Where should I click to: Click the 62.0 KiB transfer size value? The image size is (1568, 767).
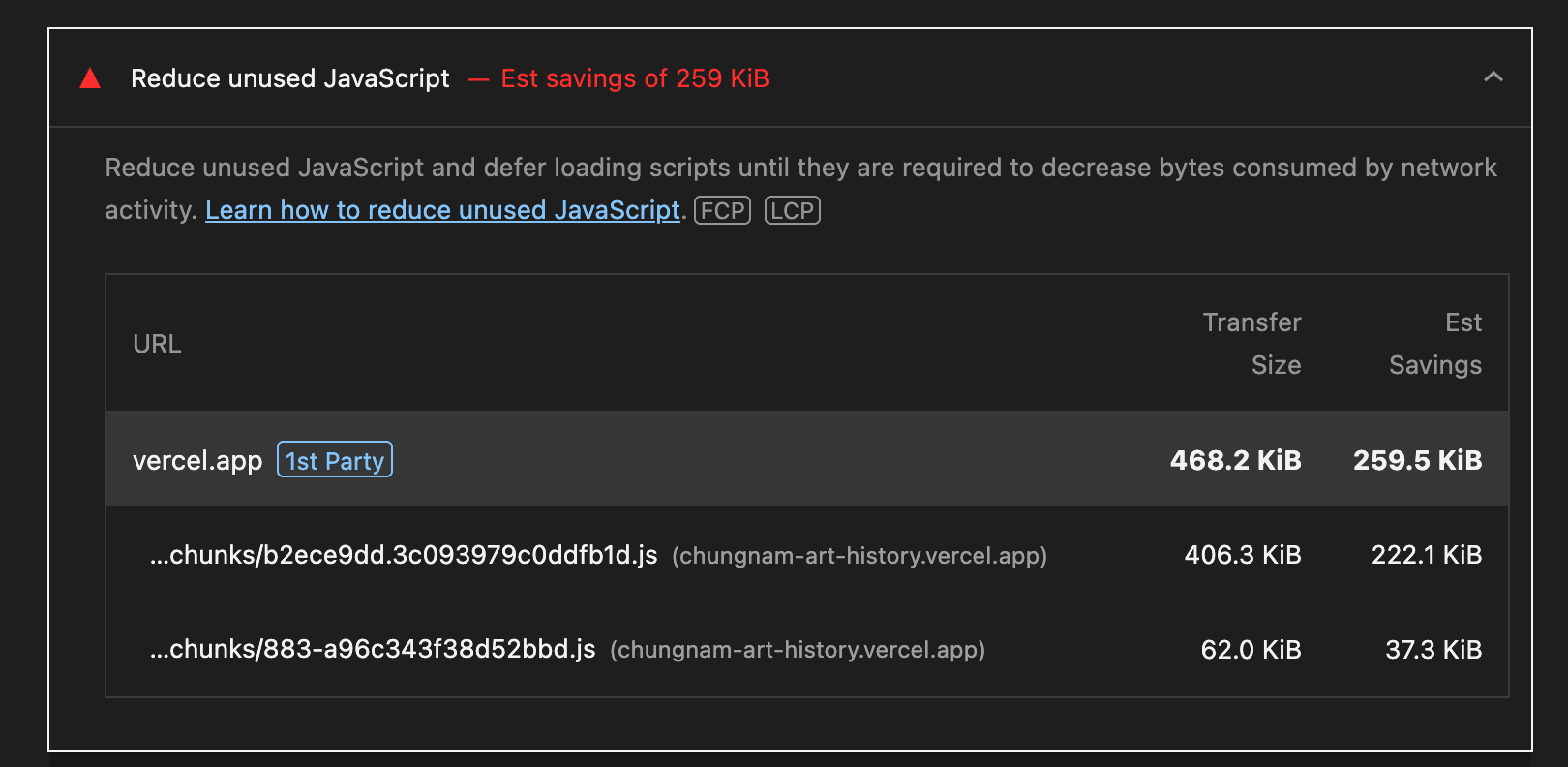pyautogui.click(x=1251, y=649)
